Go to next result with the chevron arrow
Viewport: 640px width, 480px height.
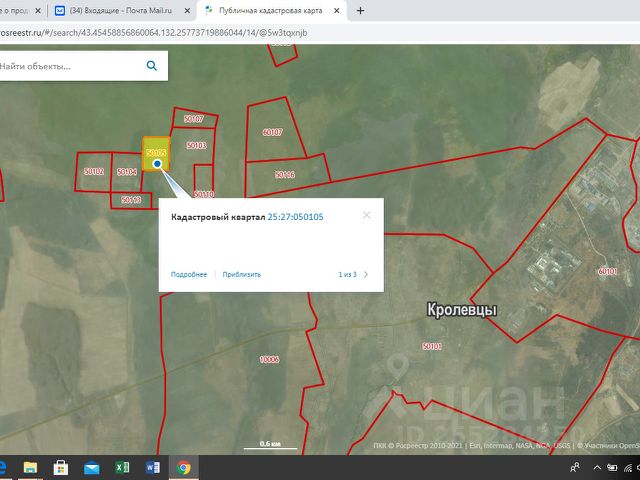[x=366, y=274]
